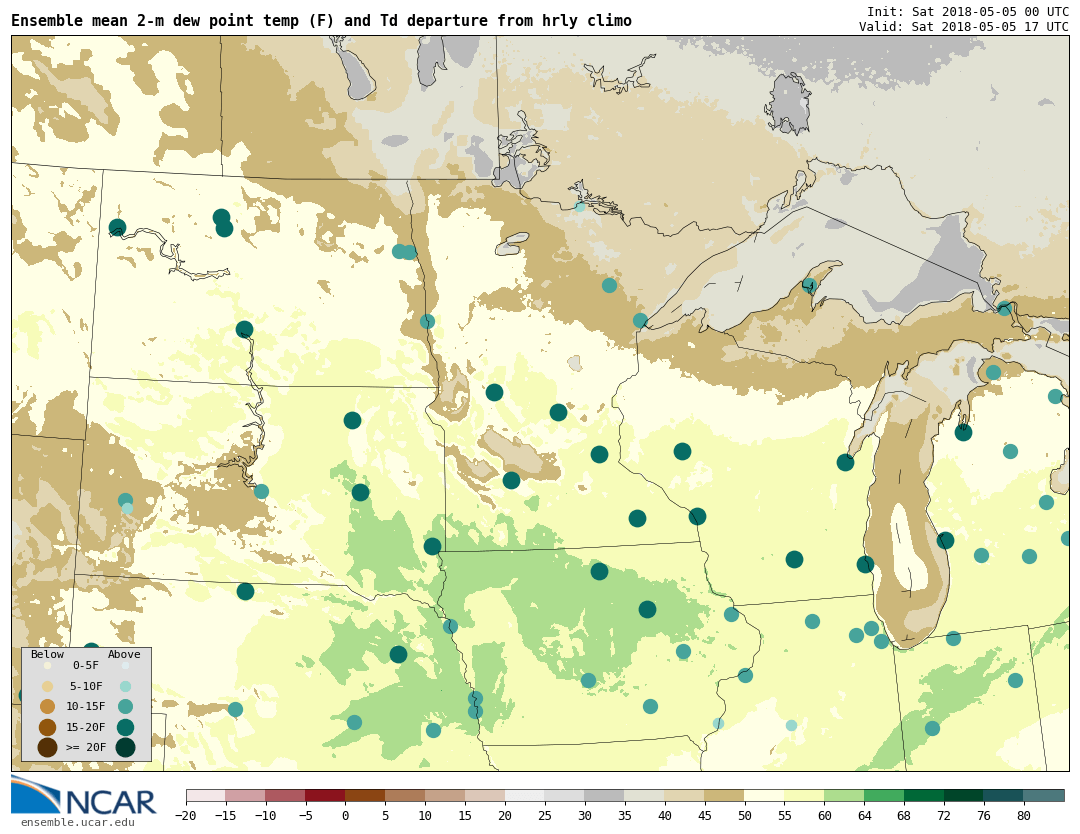Select the teal '15-20F' Above legend marker
This screenshot has height=834, width=1080.
pyautogui.click(x=125, y=727)
